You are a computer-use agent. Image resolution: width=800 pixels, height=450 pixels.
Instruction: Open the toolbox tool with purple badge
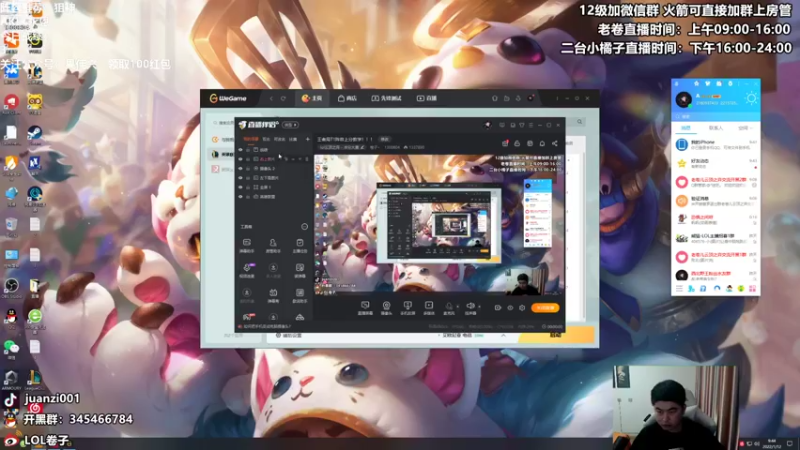(247, 270)
